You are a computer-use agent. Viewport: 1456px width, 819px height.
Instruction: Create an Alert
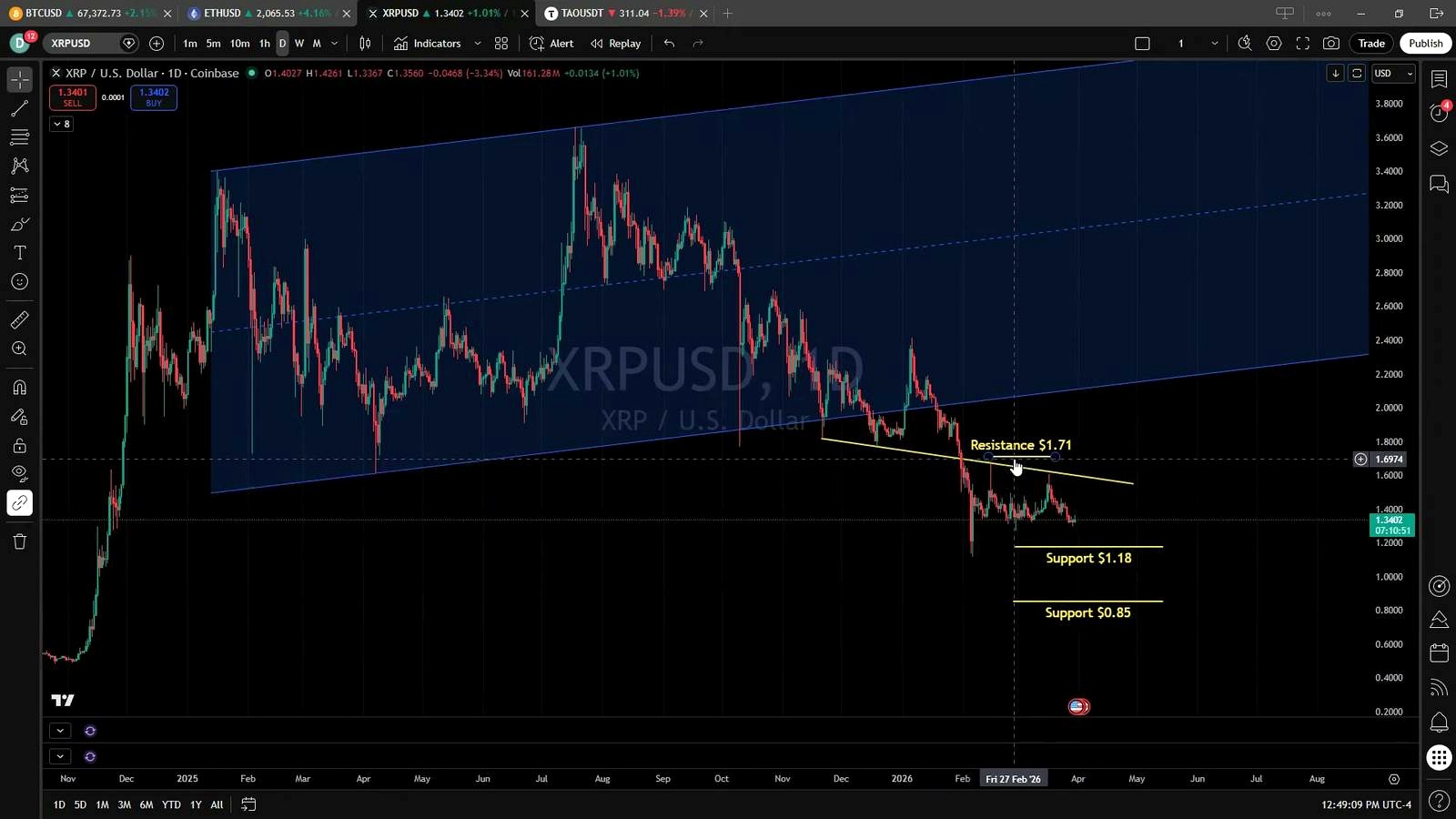coord(552,43)
